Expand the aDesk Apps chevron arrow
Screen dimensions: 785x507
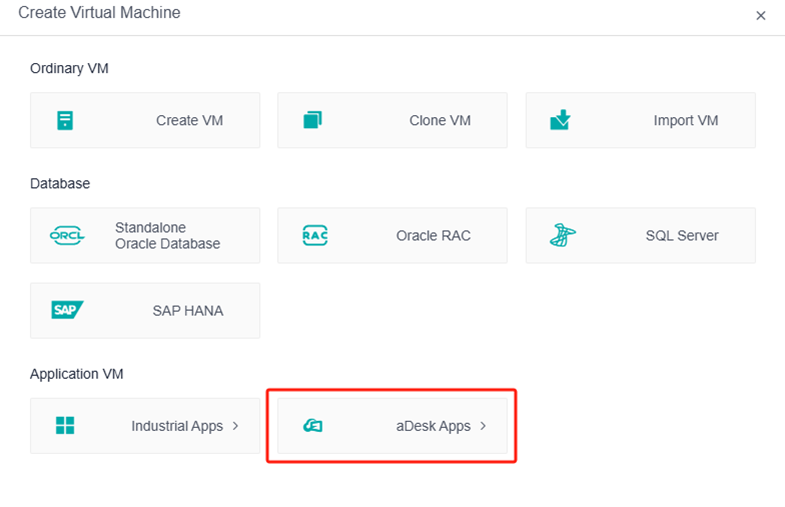[483, 425]
